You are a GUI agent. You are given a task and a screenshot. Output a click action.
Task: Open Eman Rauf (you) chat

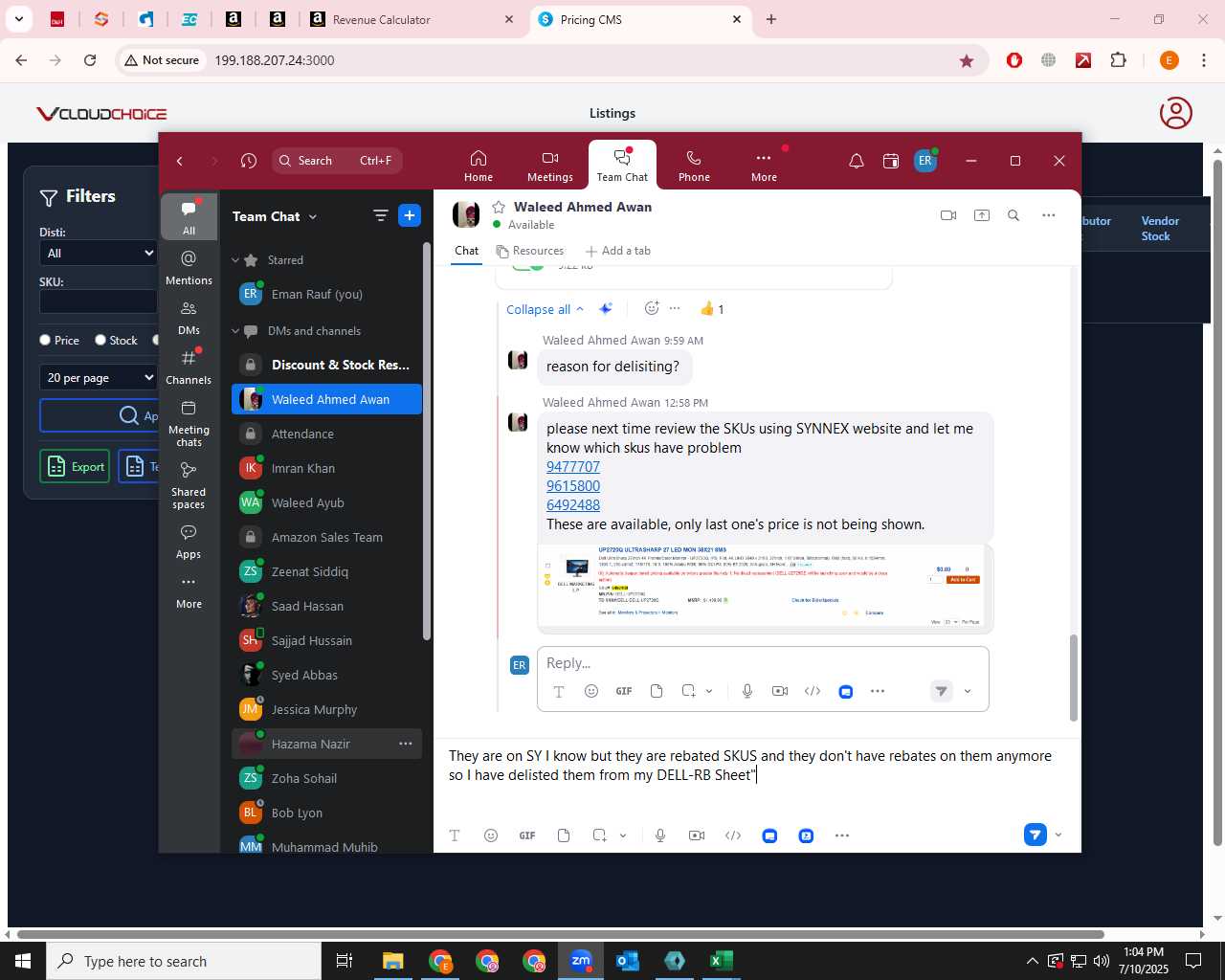coord(326,295)
